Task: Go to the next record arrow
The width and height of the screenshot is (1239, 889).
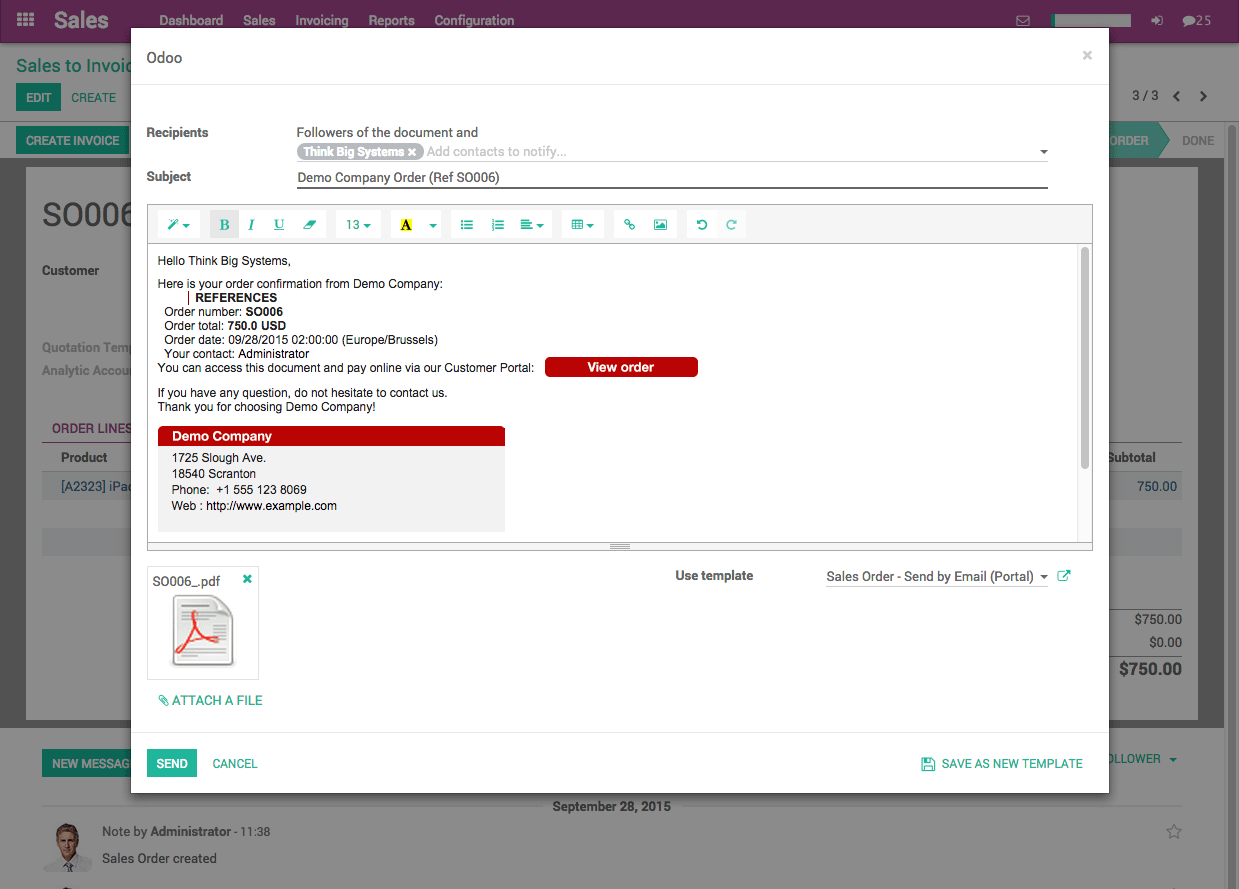Action: pos(1203,96)
